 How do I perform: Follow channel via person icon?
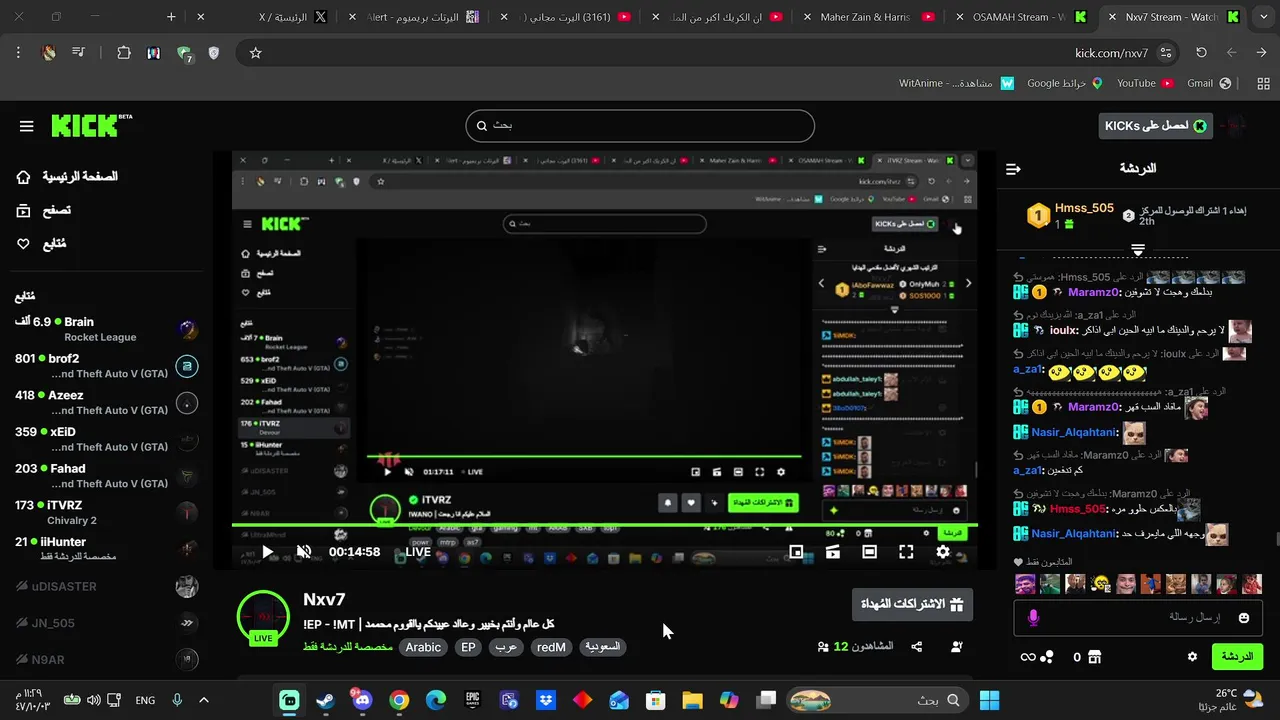click(x=956, y=647)
